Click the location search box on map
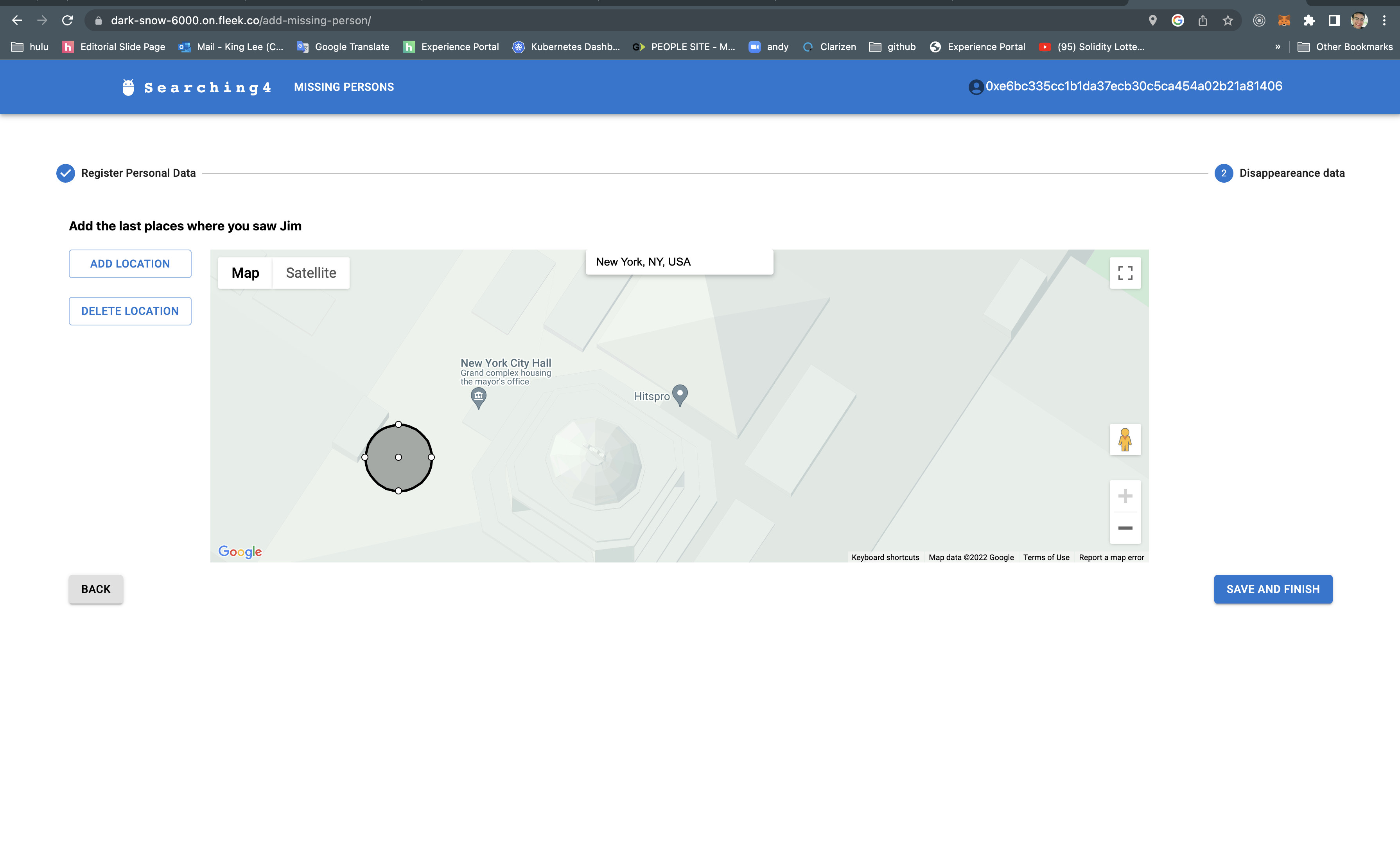 (679, 262)
